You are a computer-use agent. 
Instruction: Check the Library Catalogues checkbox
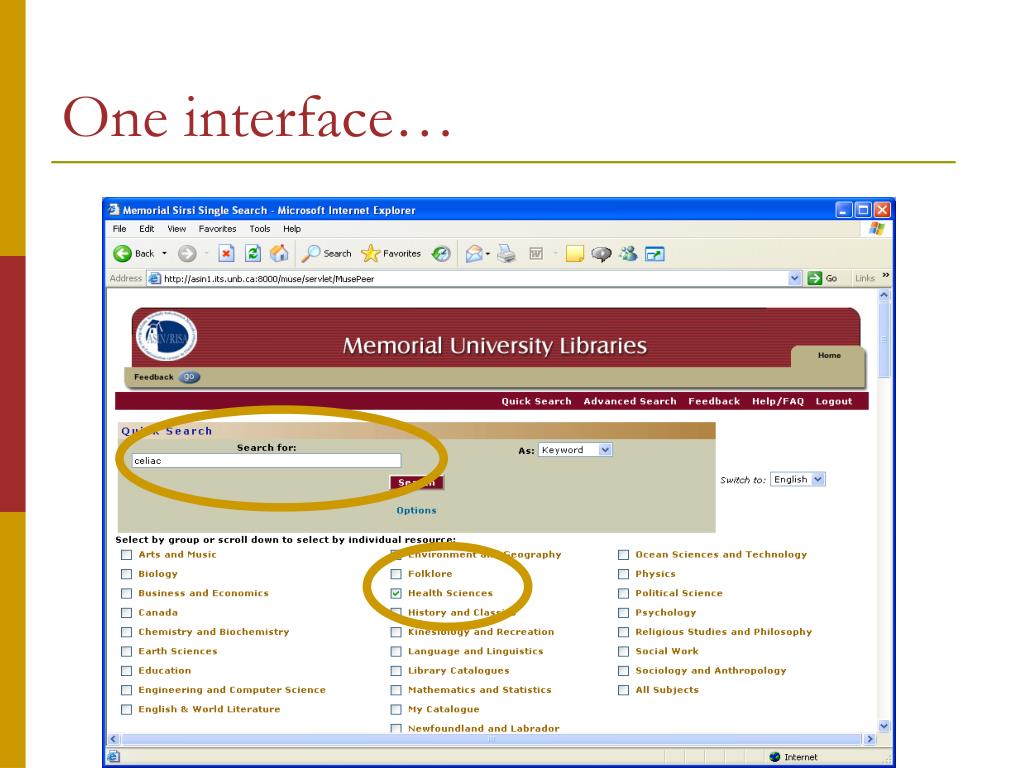pos(396,671)
